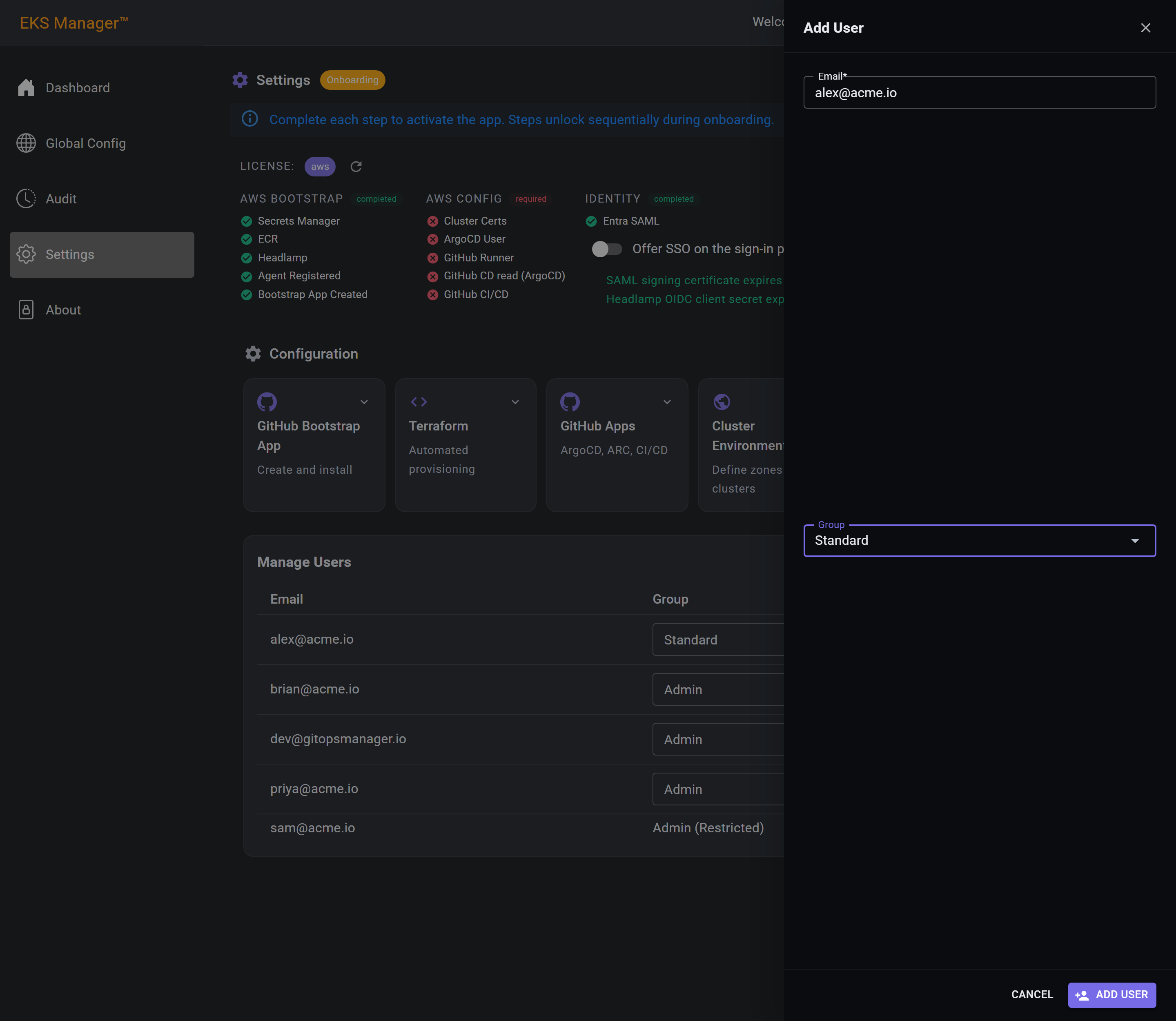Click the About lock icon
The width and height of the screenshot is (1176, 1021).
pos(26,310)
